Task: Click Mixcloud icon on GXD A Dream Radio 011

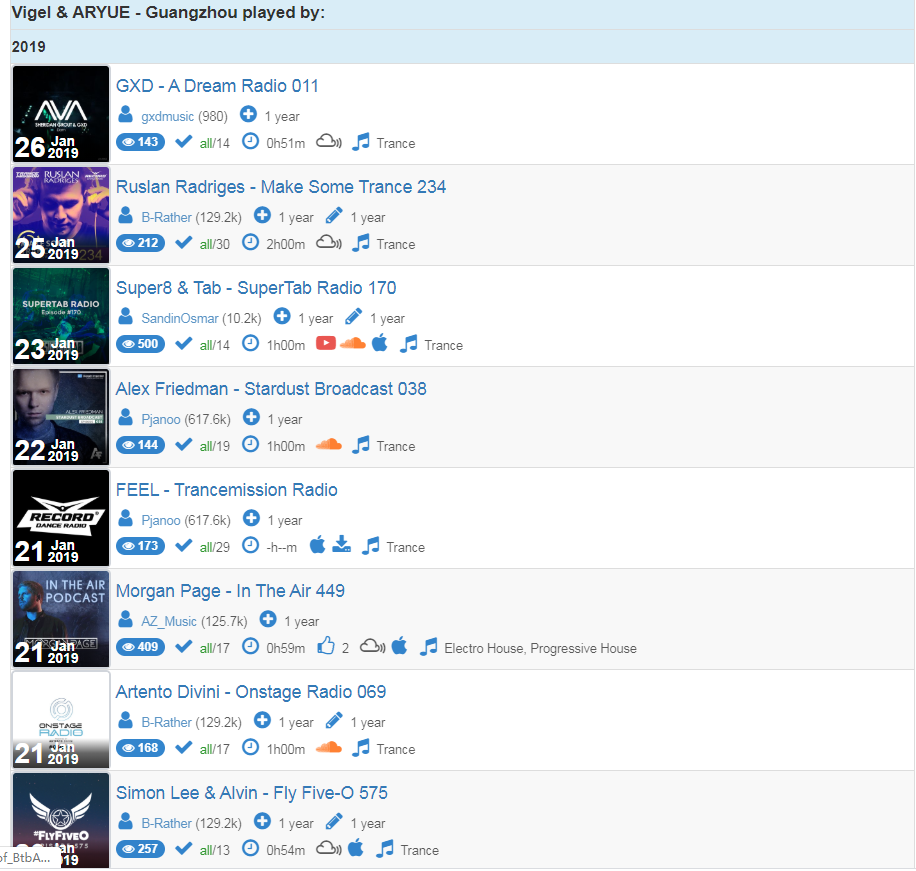Action: coord(329,141)
